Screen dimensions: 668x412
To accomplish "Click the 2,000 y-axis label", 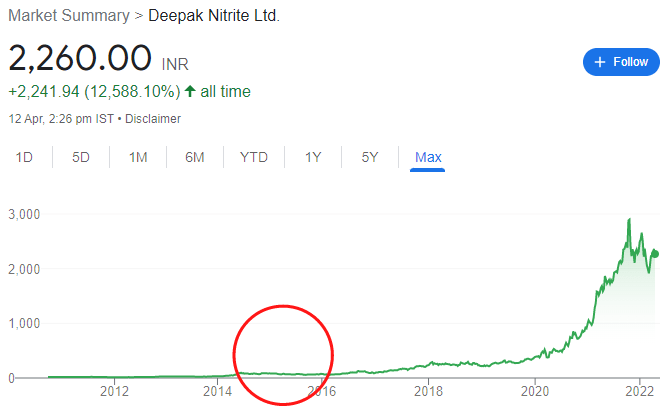I will (x=24, y=269).
